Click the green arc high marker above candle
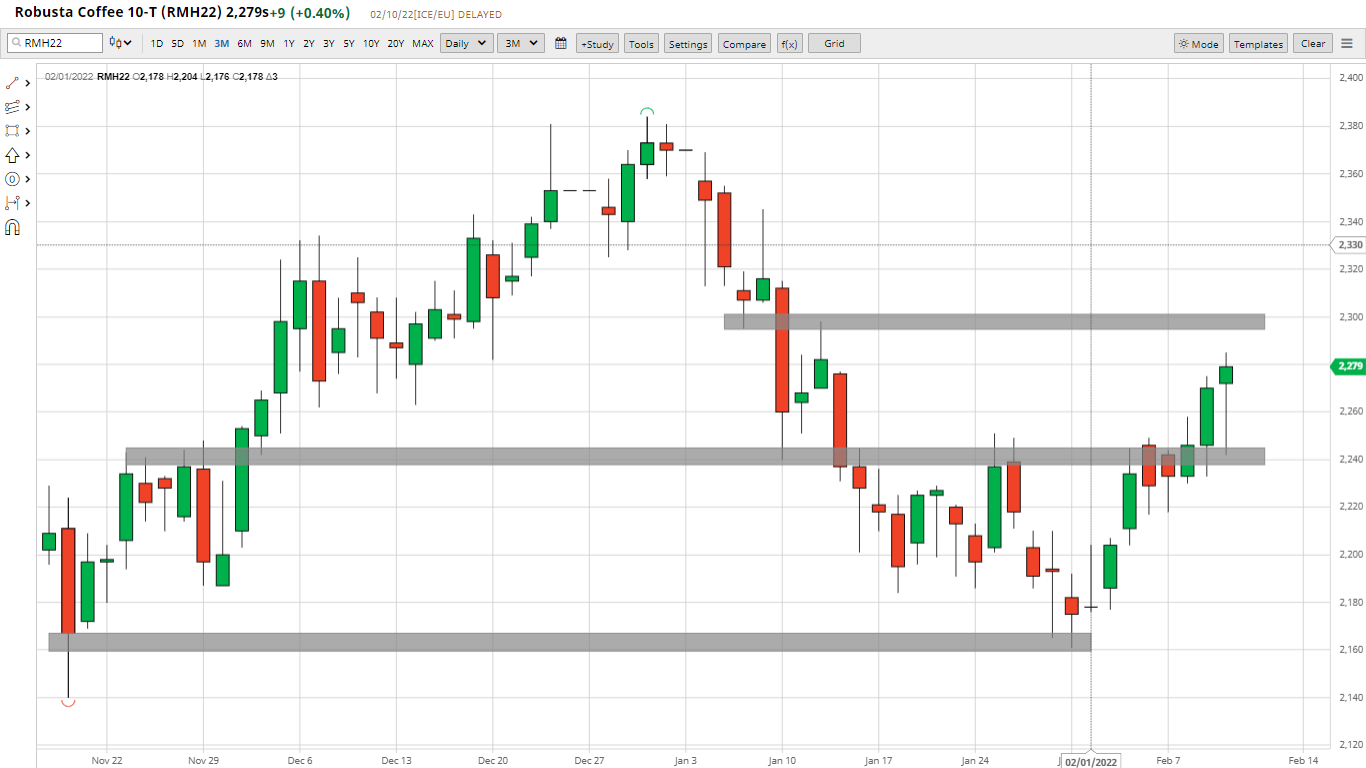Screen dimensions: 1366x768 (x=647, y=112)
